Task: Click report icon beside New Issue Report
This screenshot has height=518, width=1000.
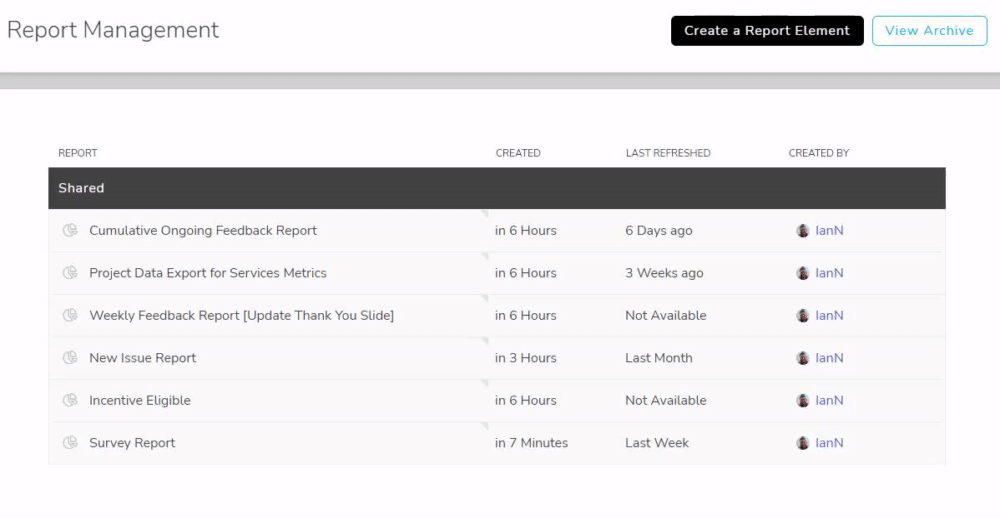Action: (70, 358)
